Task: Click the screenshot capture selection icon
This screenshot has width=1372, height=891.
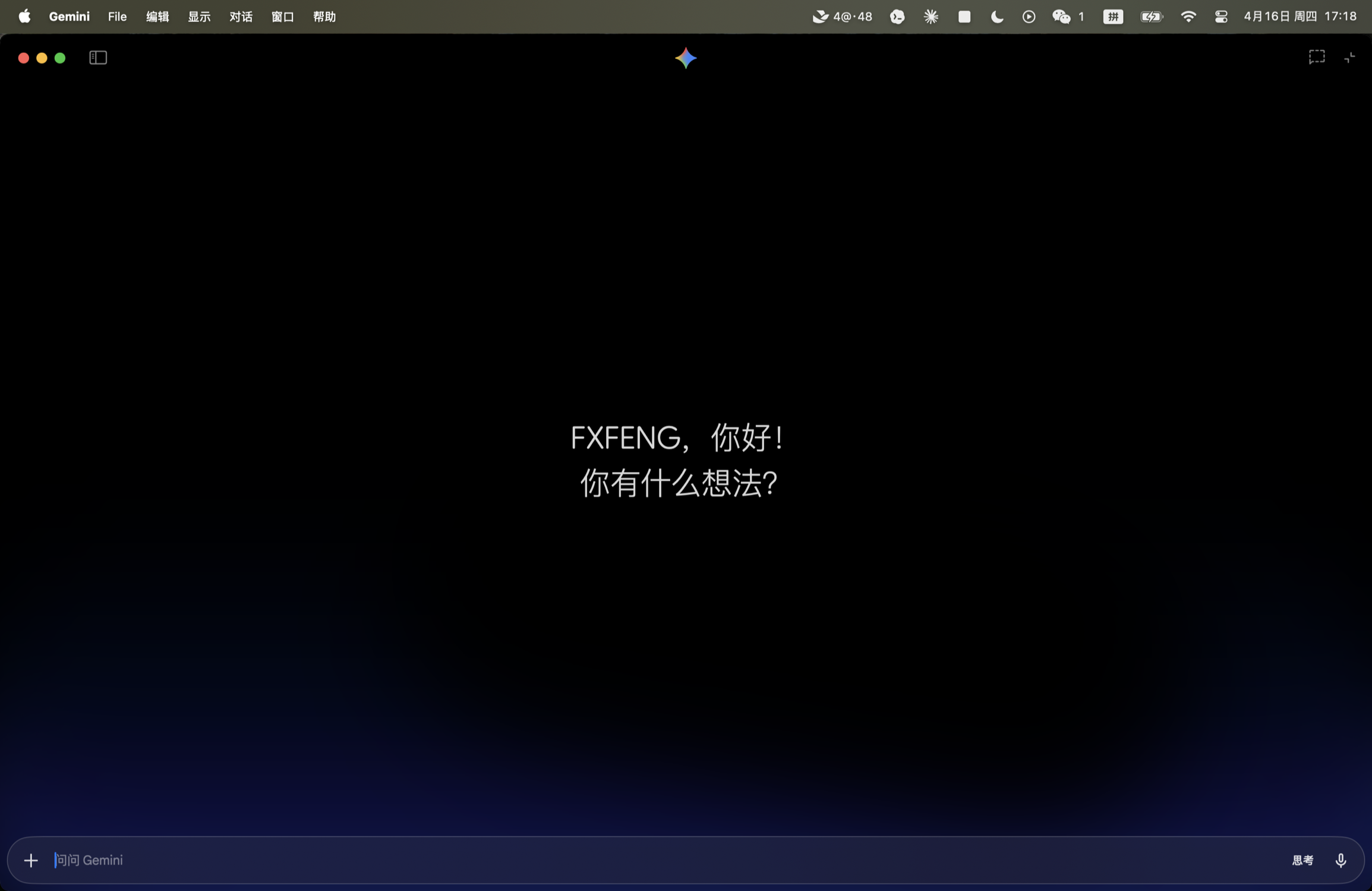Action: coord(1317,57)
